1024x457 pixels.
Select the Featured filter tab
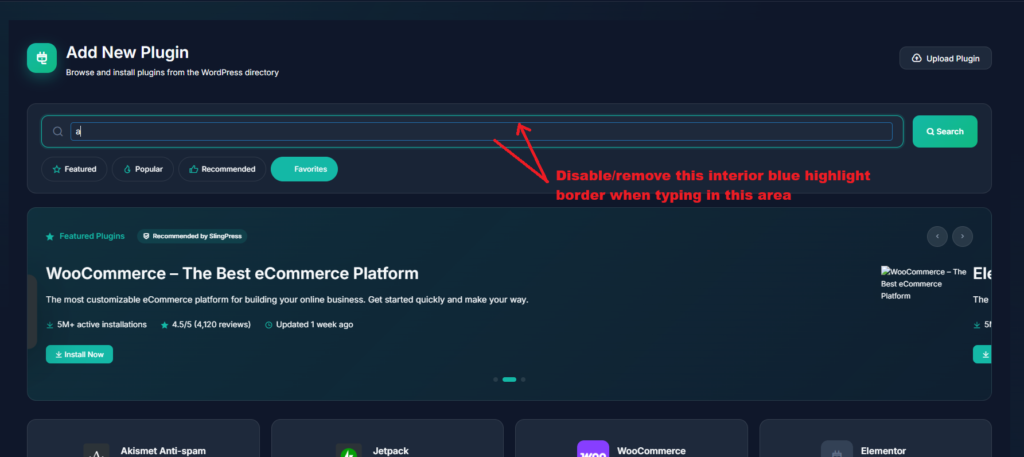(x=74, y=169)
